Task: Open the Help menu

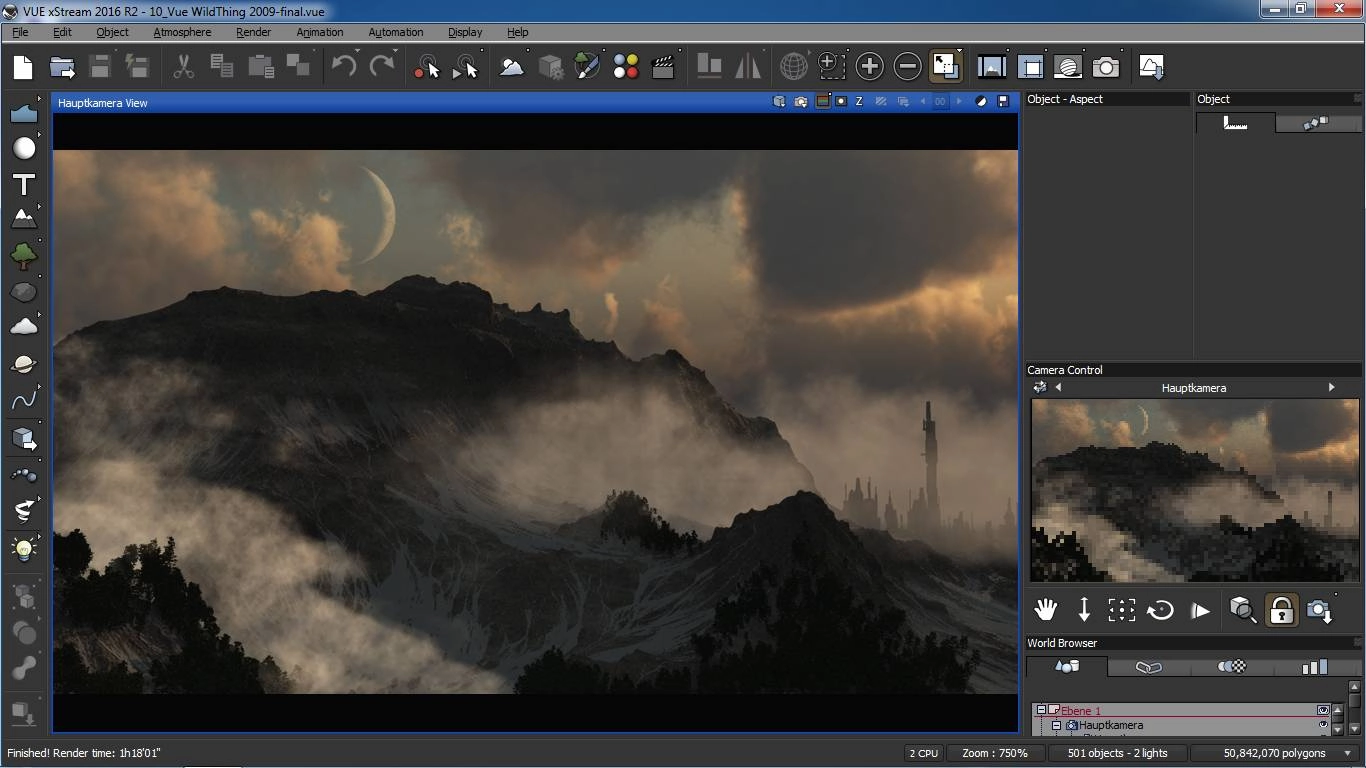Action: click(517, 32)
